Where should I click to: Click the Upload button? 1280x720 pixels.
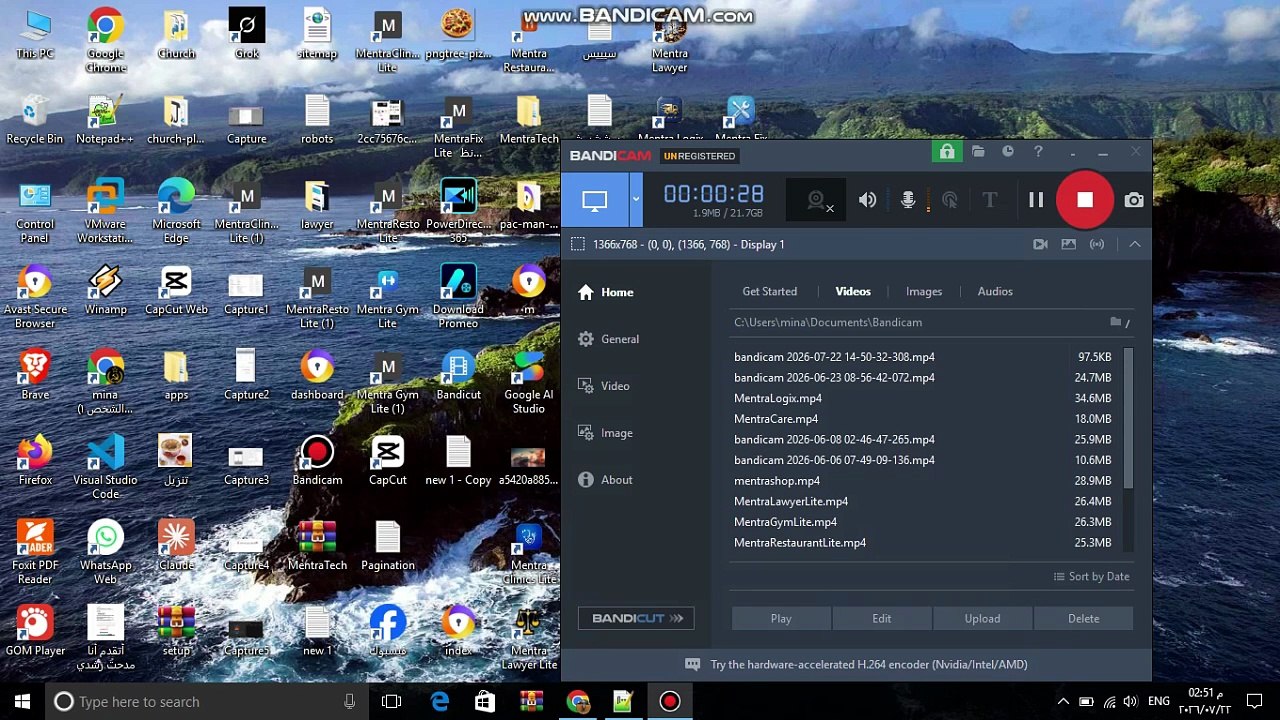coord(982,618)
